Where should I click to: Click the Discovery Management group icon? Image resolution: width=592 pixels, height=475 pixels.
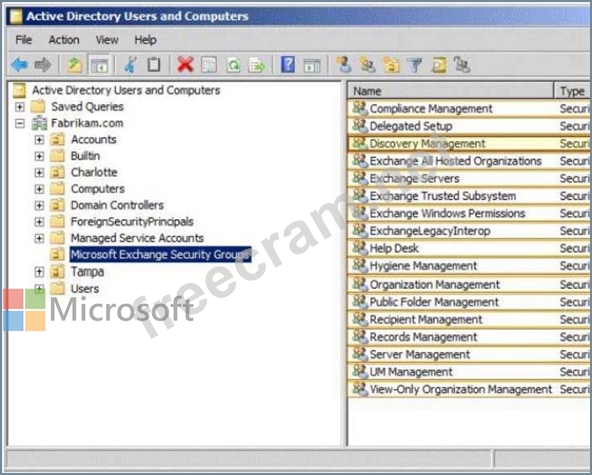click(x=360, y=143)
